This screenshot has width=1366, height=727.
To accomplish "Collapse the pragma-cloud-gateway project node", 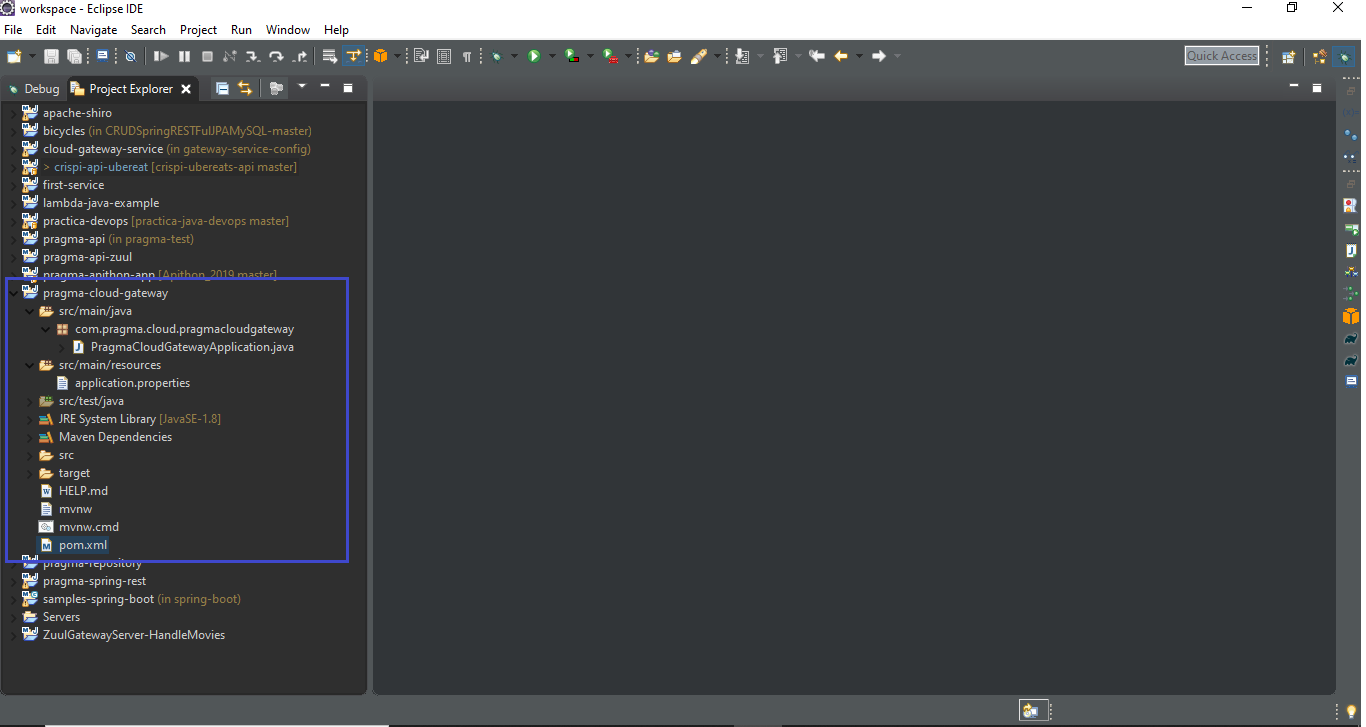I will pyautogui.click(x=13, y=294).
